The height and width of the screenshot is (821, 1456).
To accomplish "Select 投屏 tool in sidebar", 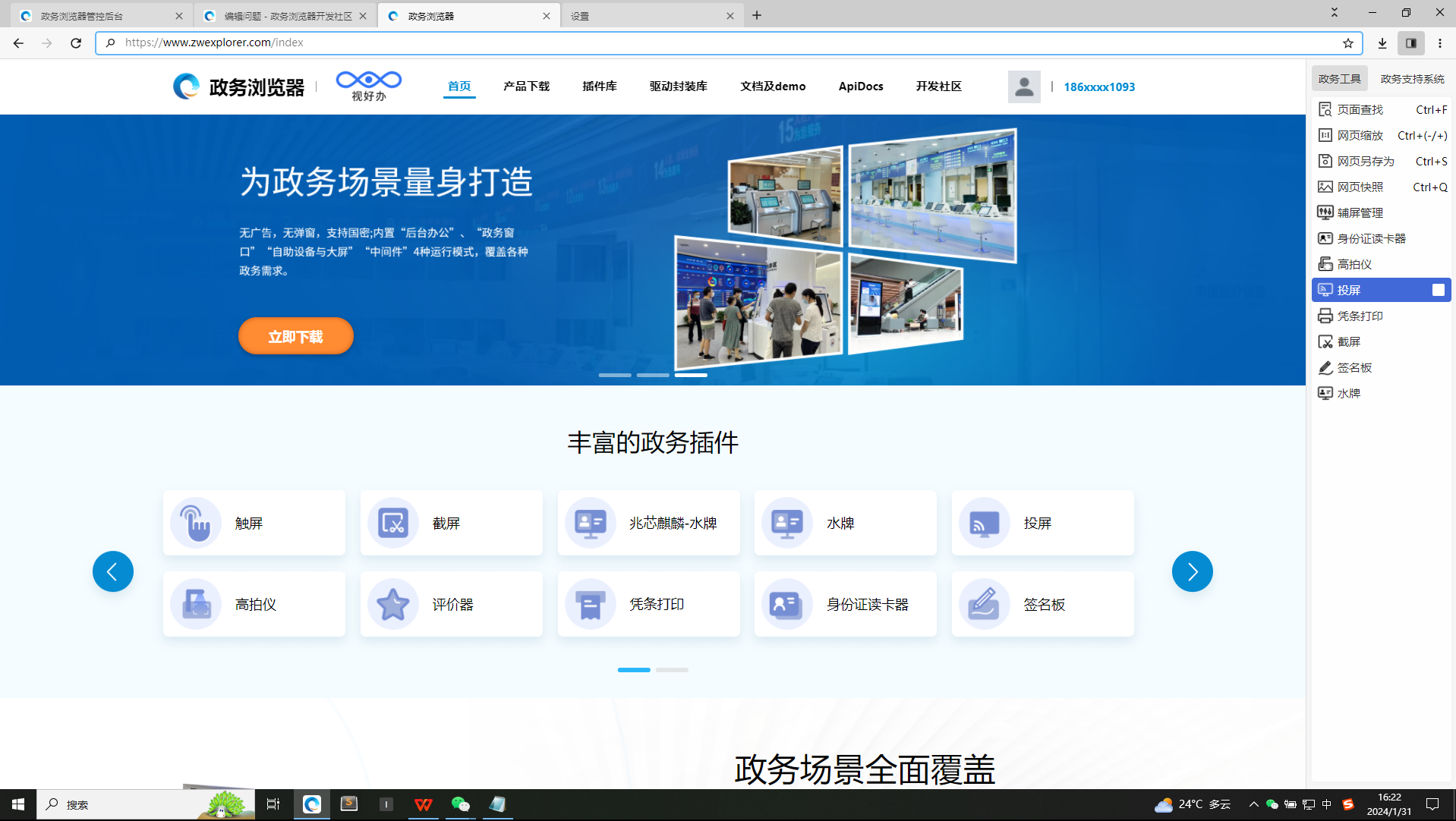I will pos(1382,290).
